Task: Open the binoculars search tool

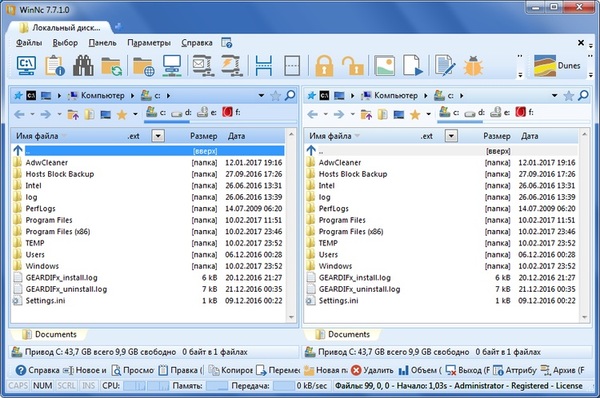Action: tap(83, 65)
